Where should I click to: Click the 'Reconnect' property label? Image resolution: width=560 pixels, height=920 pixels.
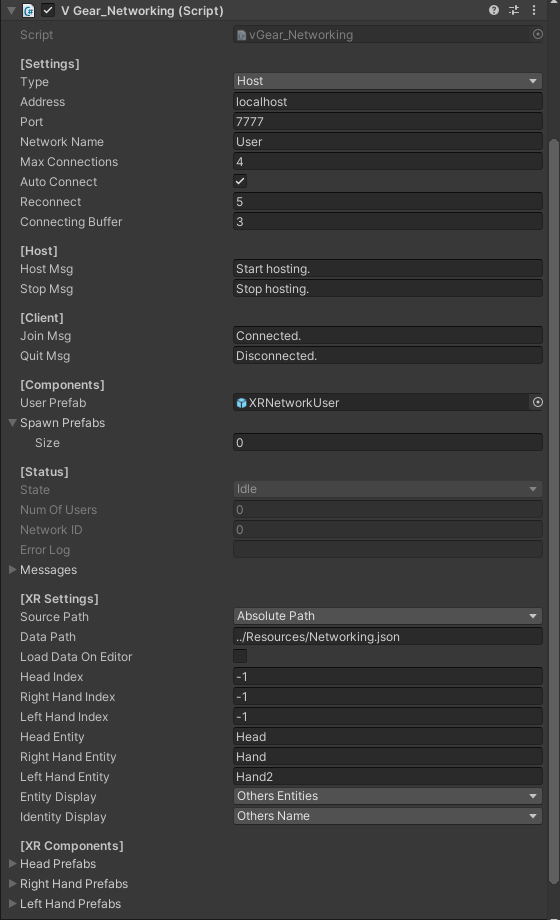coord(50,201)
